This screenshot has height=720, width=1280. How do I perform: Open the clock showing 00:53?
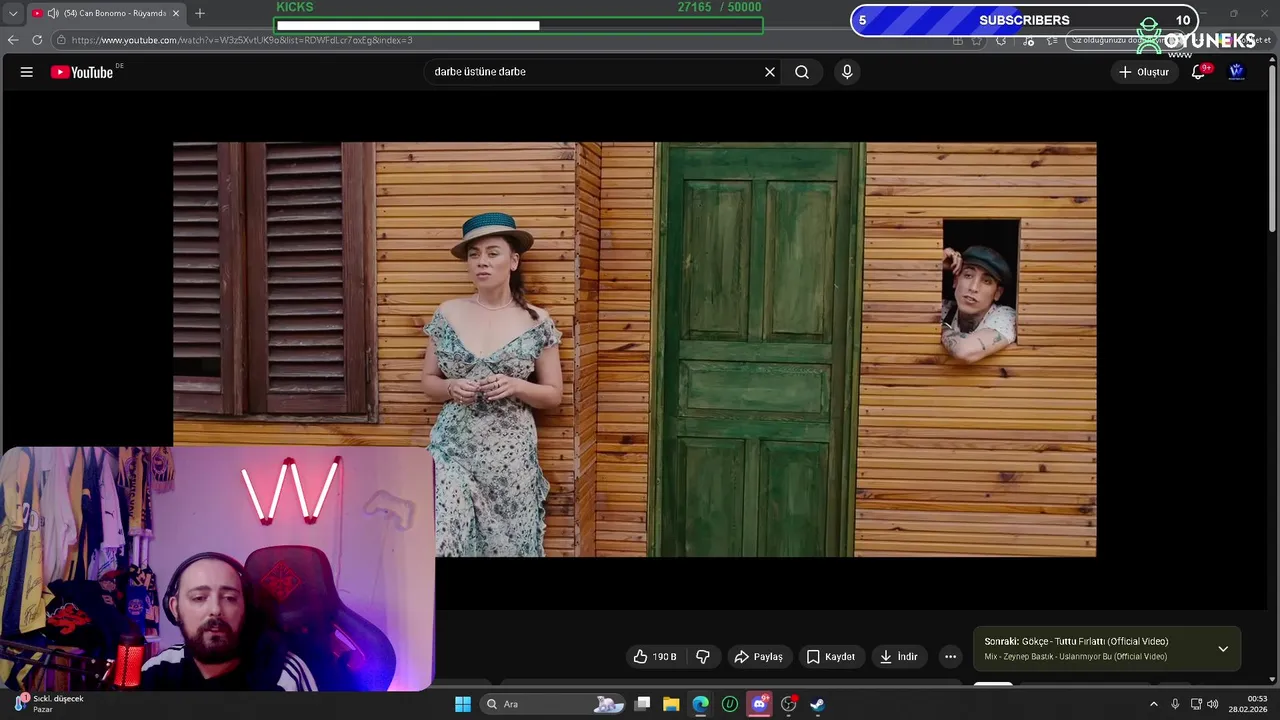point(1250,704)
